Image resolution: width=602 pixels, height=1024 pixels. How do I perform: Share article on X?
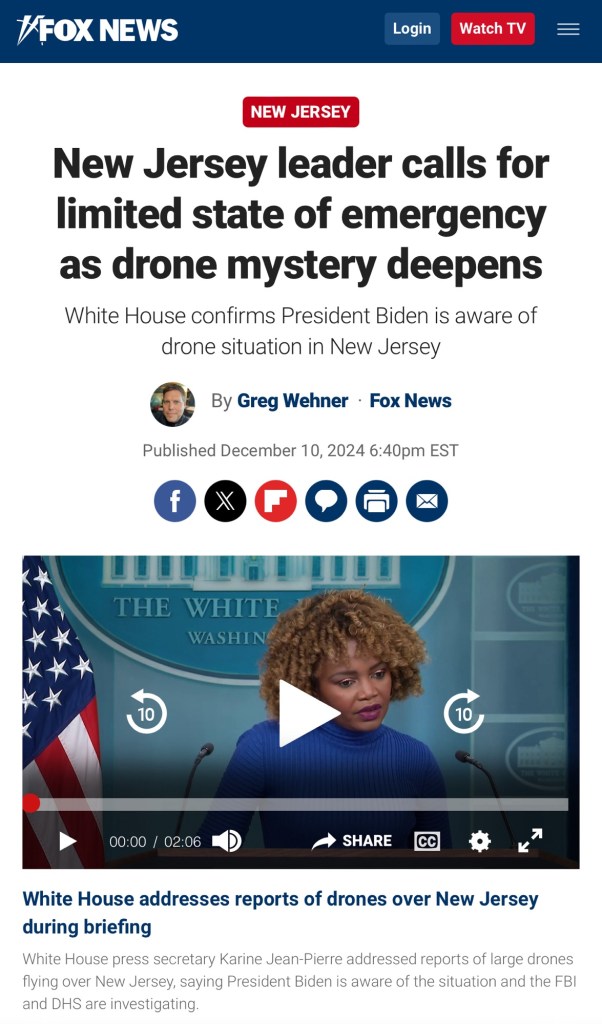(225, 501)
